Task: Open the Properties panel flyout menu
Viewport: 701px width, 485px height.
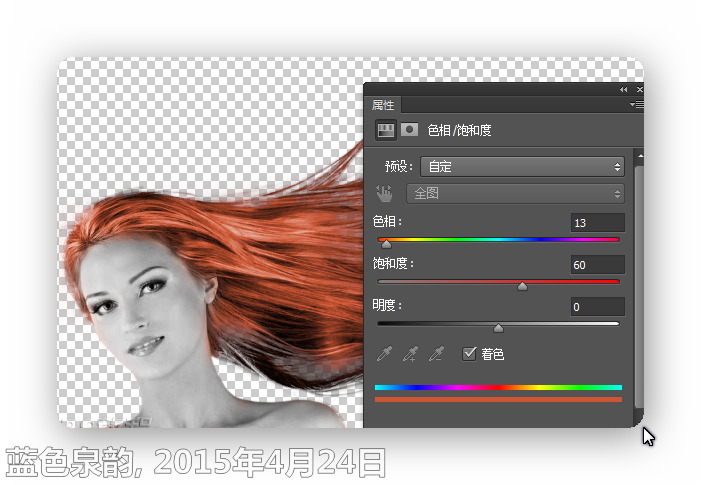Action: tap(637, 105)
